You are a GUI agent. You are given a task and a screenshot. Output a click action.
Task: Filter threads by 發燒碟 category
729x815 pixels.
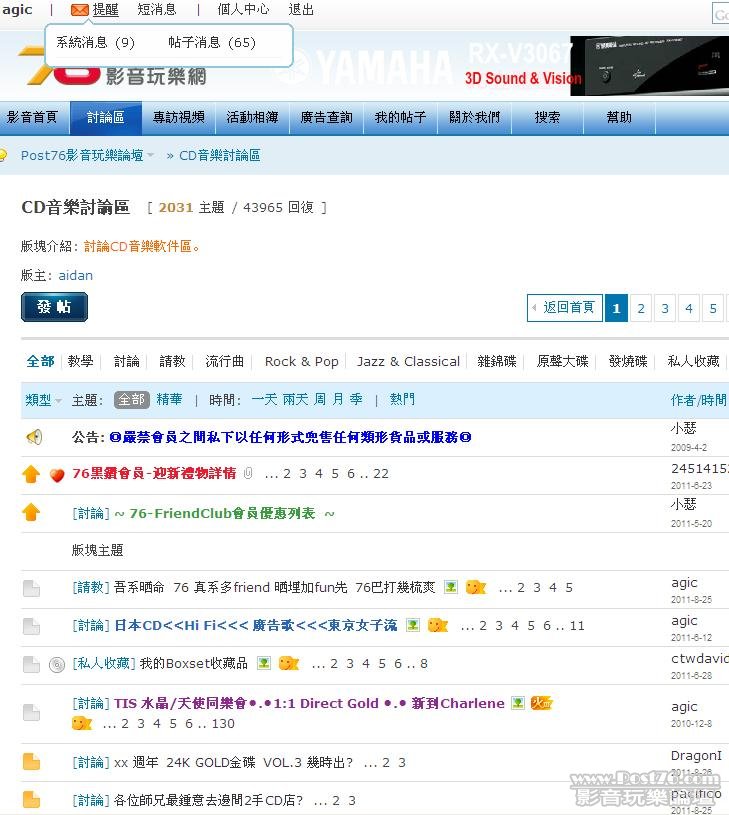click(628, 361)
